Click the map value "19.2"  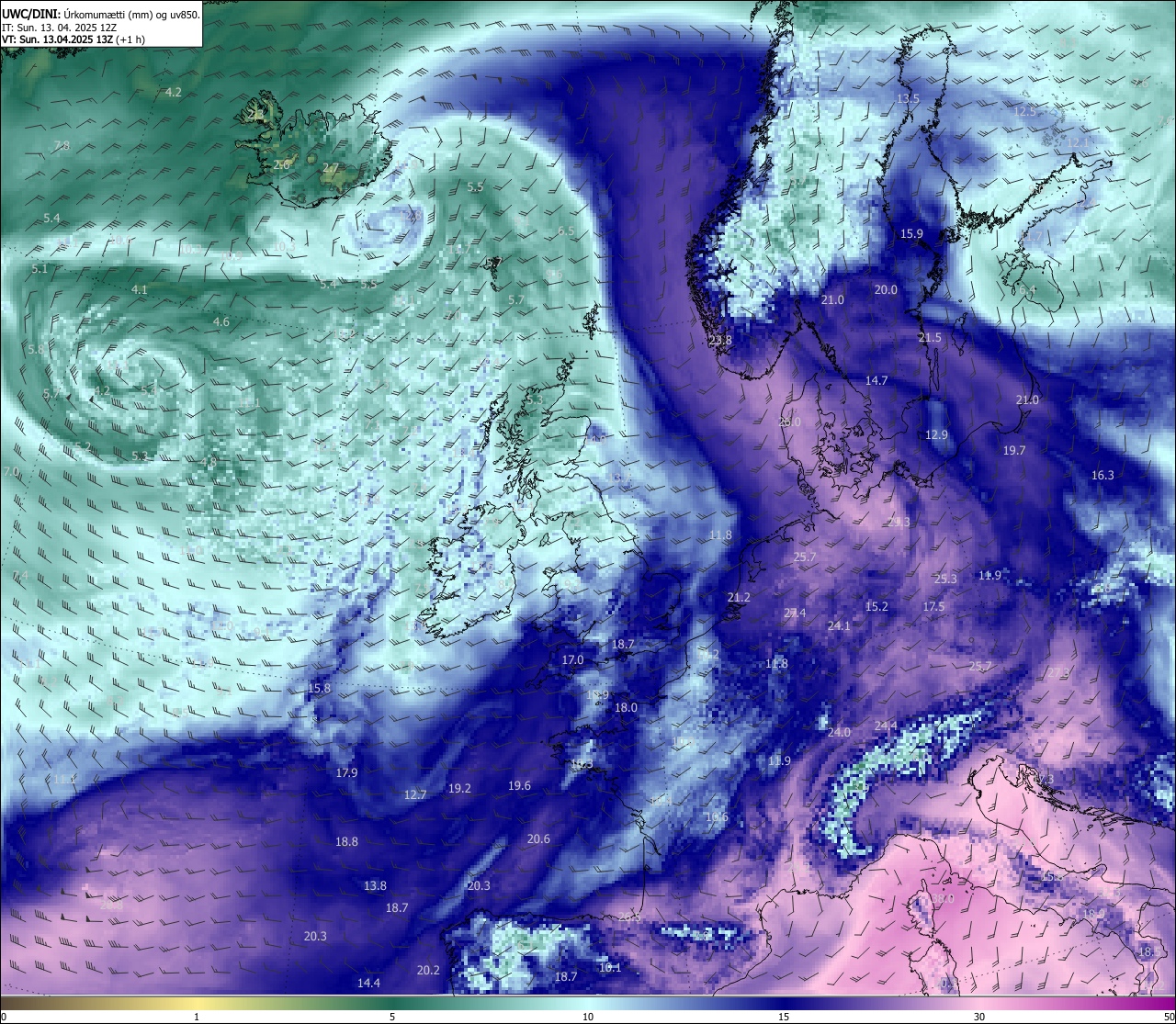pyautogui.click(x=459, y=788)
